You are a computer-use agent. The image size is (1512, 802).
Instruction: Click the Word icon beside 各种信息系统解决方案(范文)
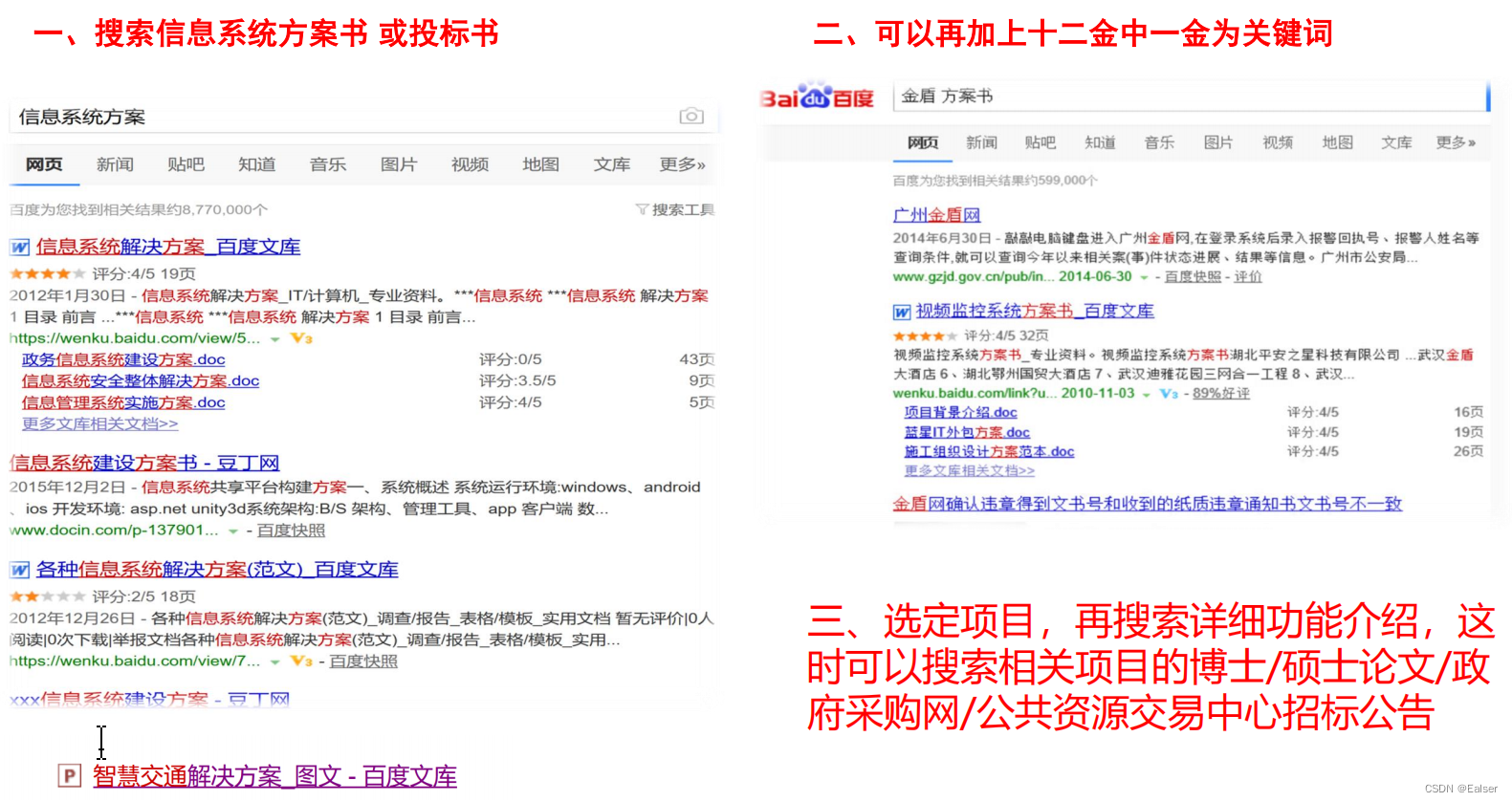(19, 571)
